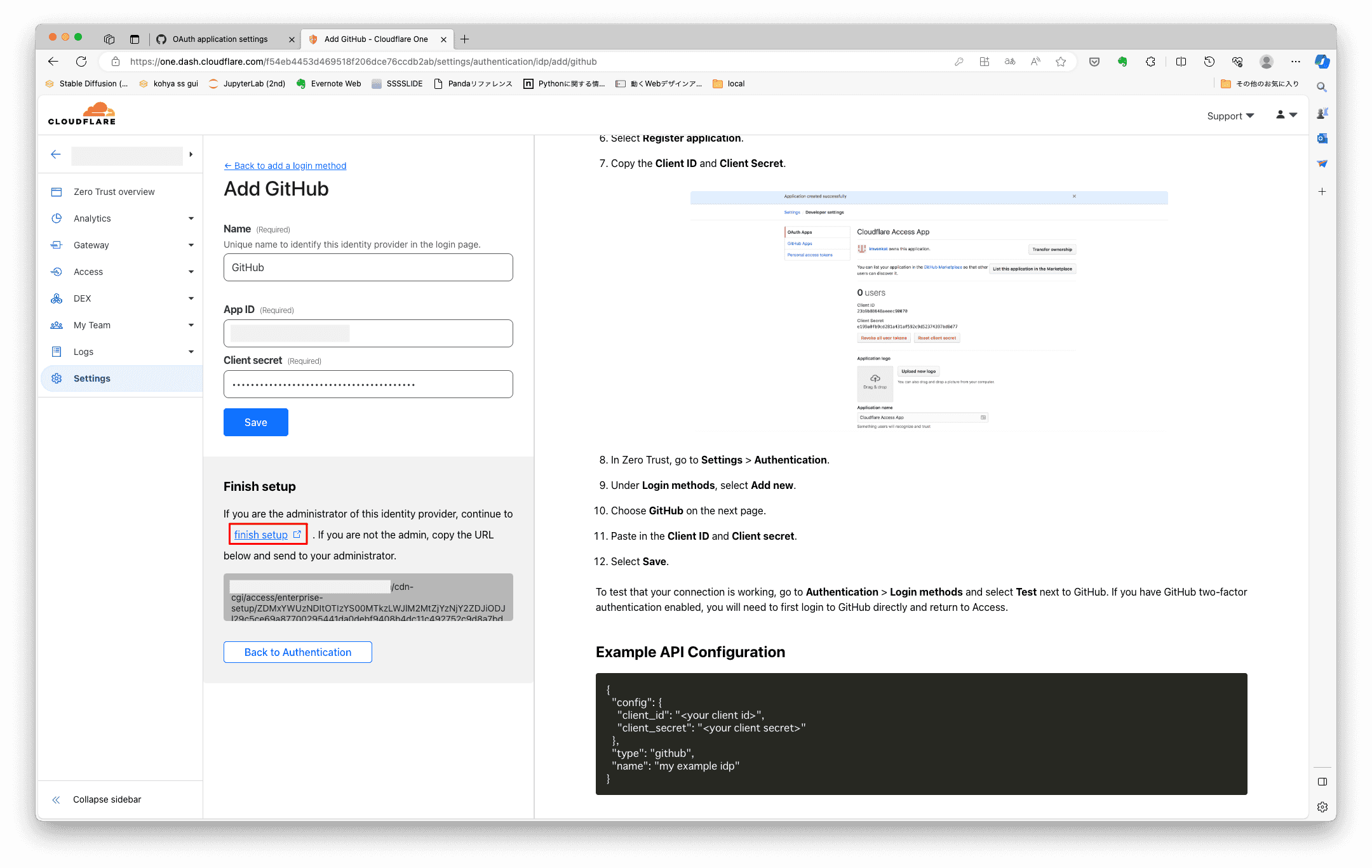Open the finish setup link
This screenshot has height=868, width=1372.
point(261,535)
